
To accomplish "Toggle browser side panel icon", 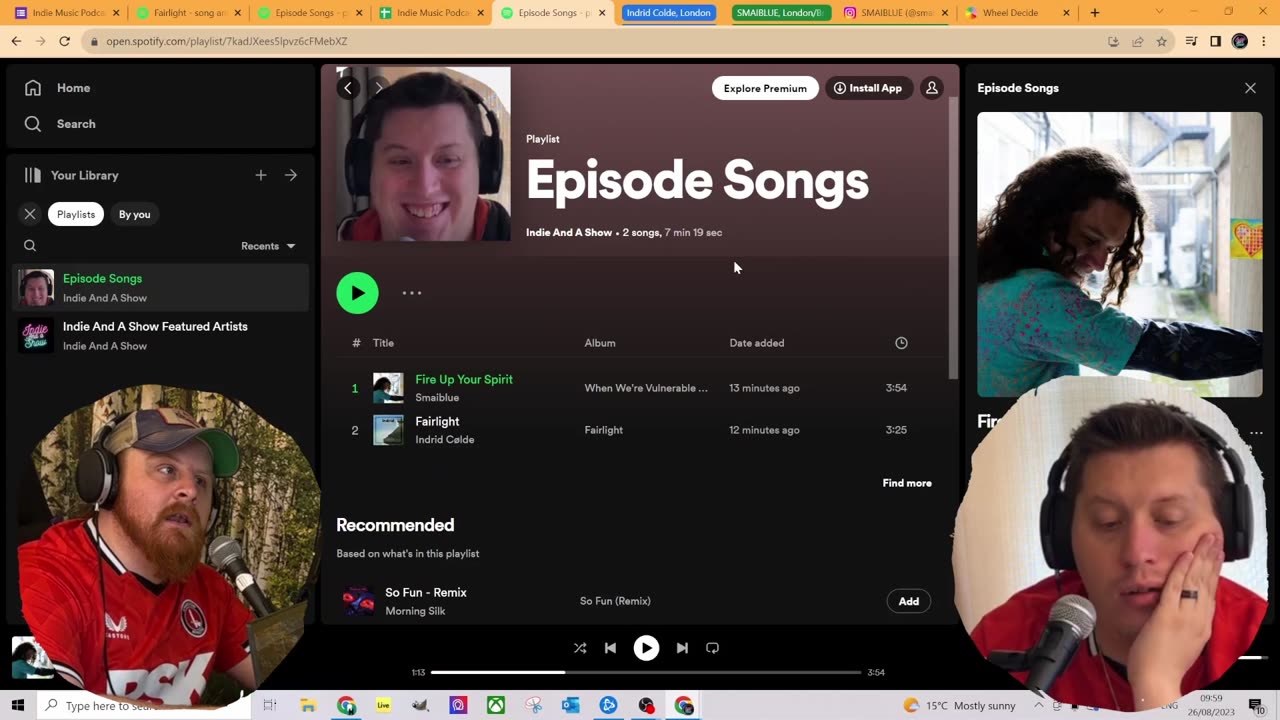I will [x=1215, y=41].
